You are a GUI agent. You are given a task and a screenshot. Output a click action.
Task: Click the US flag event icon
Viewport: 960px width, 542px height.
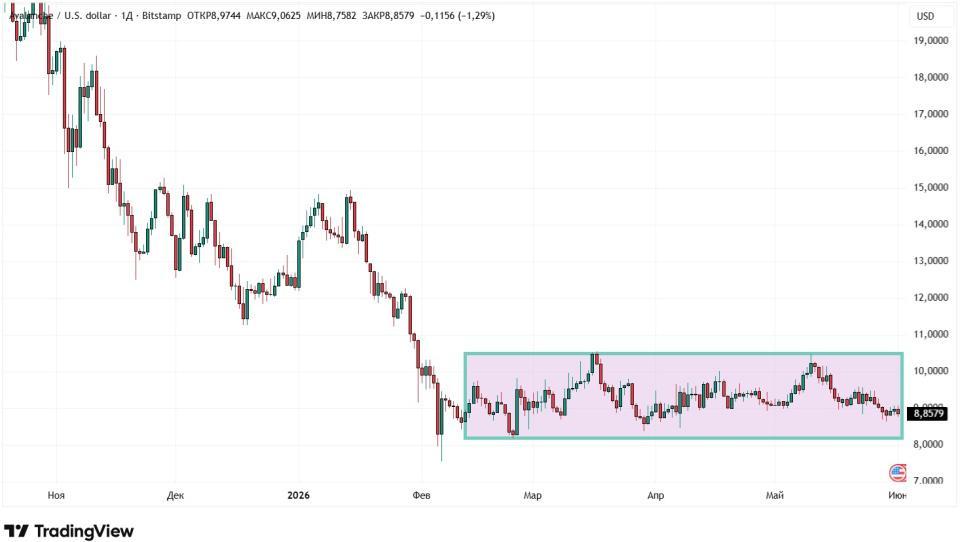[898, 473]
